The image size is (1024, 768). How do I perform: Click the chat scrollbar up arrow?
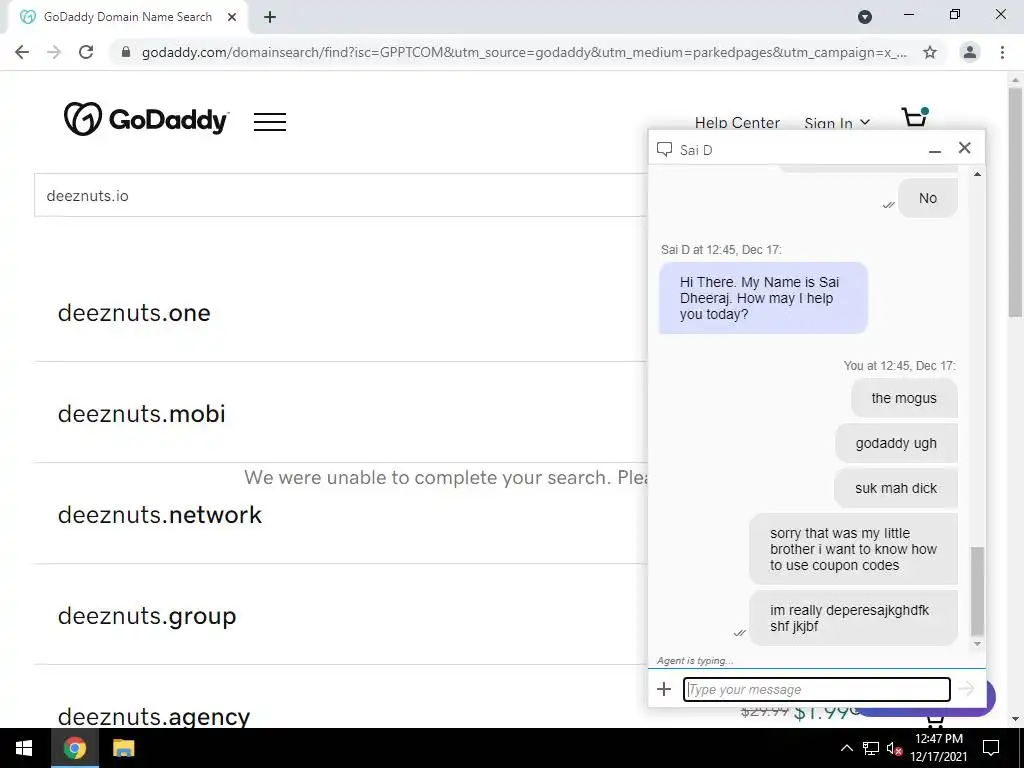tap(977, 174)
